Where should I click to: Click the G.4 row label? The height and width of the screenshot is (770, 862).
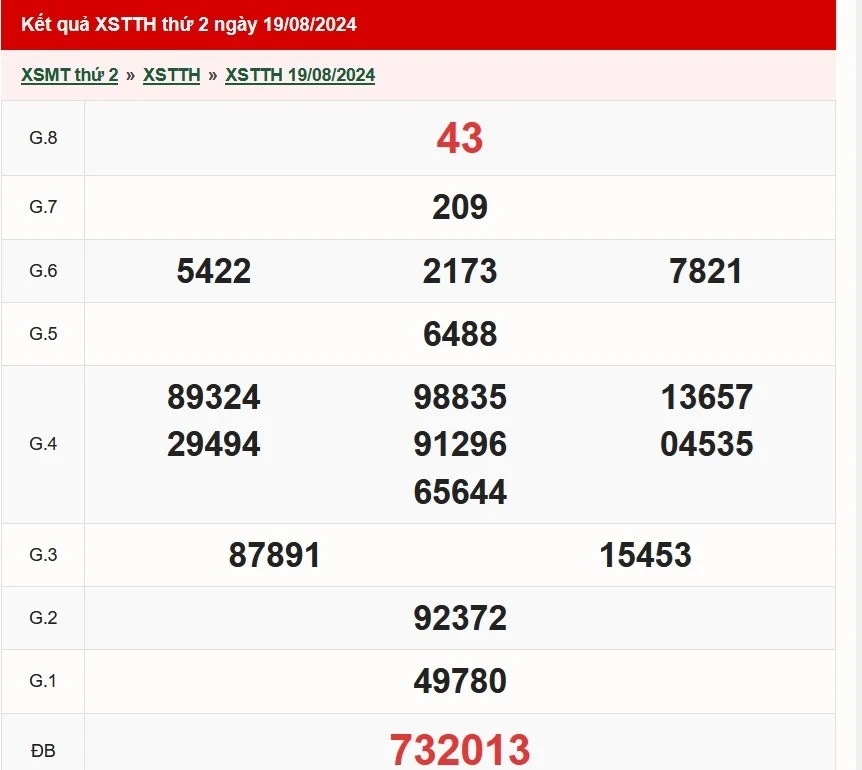(43, 444)
